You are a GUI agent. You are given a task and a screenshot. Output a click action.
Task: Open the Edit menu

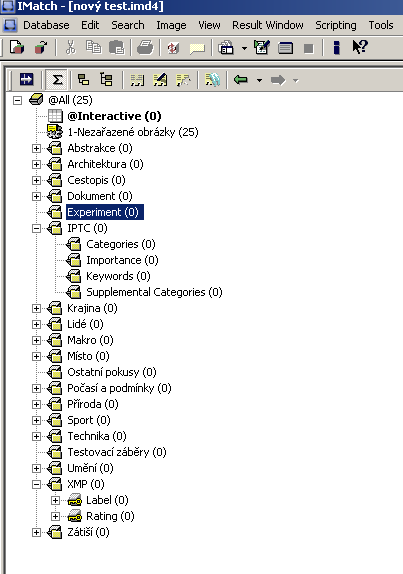click(x=90, y=25)
